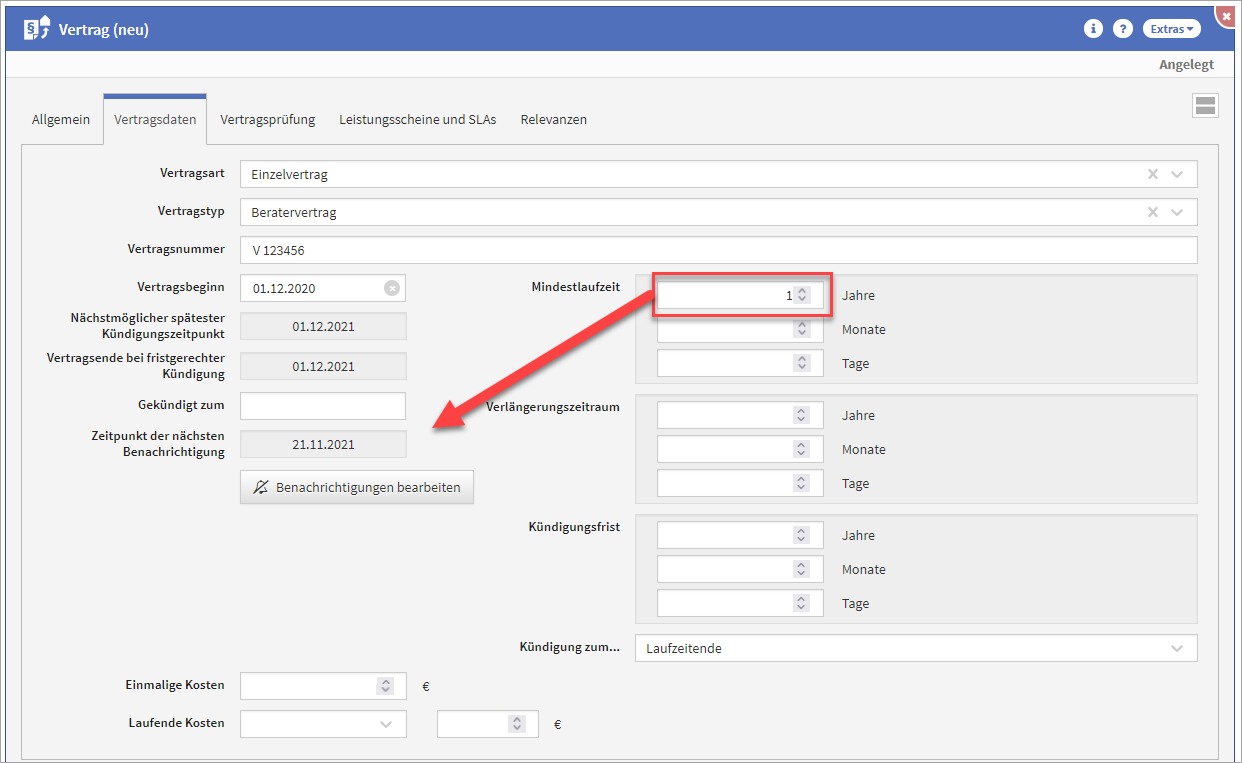Open the Vertragsprüfung tab

click(267, 119)
